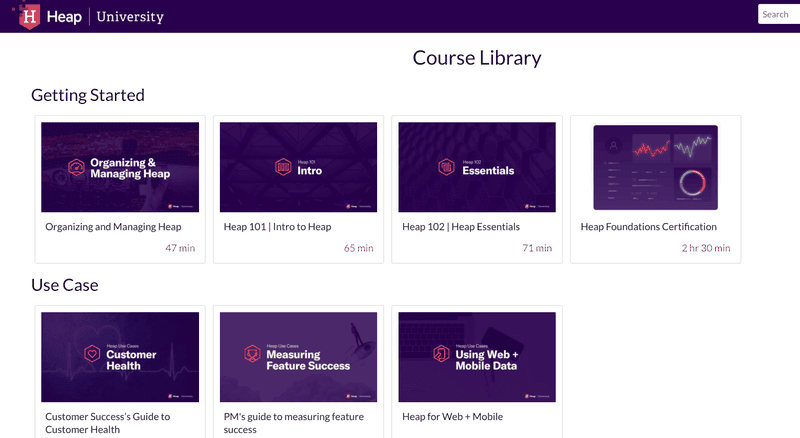Click Customer Success's Guide to Customer Health
This screenshot has height=438, width=800.
108,423
